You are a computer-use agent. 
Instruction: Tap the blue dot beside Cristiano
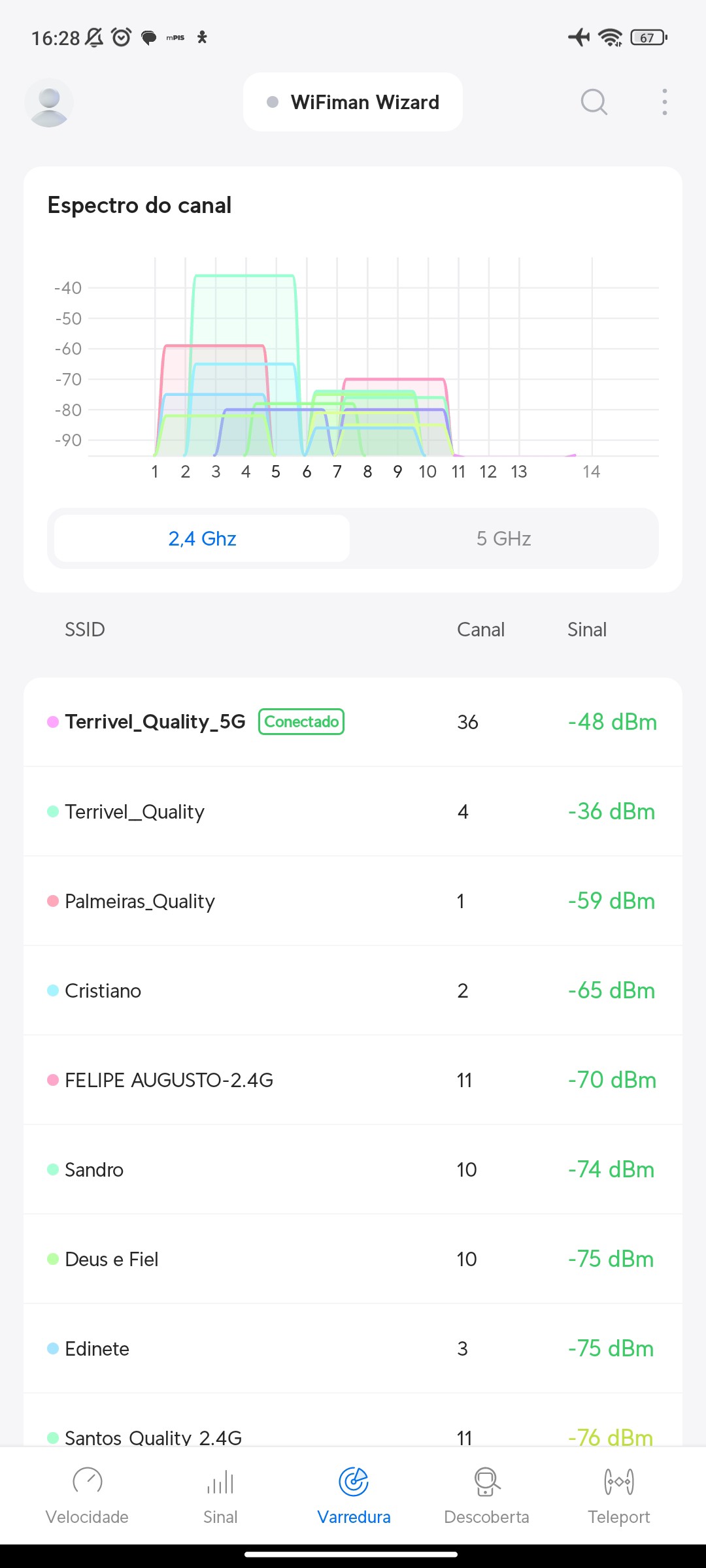tap(53, 990)
